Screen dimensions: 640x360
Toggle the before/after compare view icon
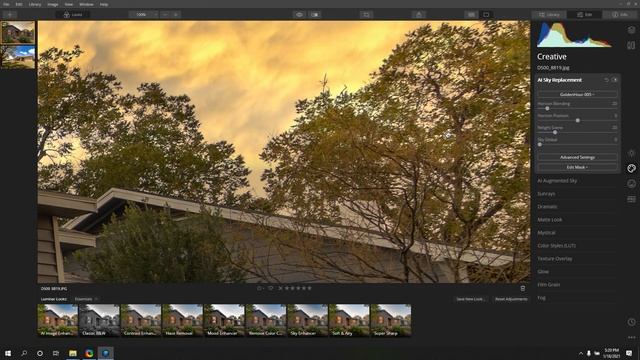315,15
